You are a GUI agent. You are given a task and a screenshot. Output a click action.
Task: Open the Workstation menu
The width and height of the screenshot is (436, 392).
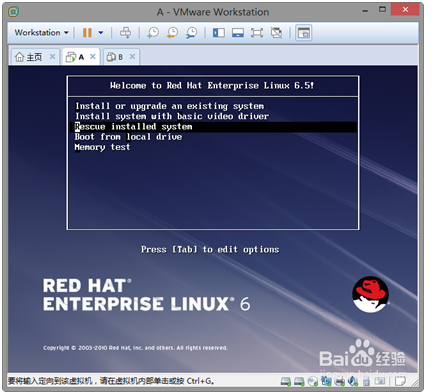click(41, 33)
